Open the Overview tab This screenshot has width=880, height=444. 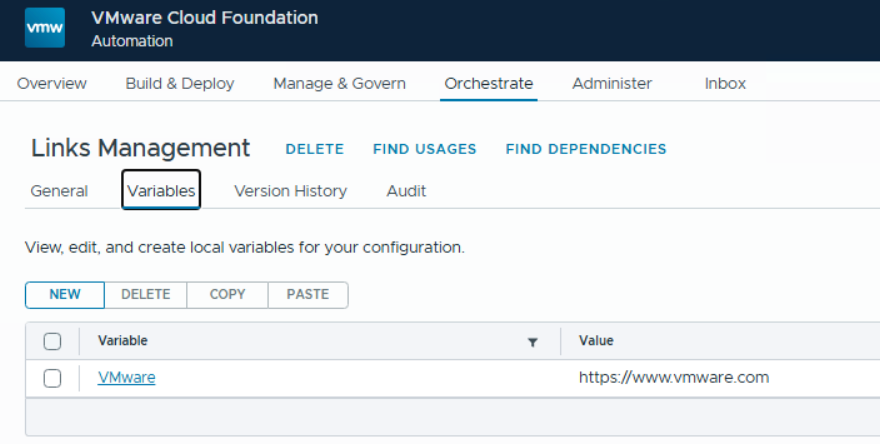click(x=52, y=84)
